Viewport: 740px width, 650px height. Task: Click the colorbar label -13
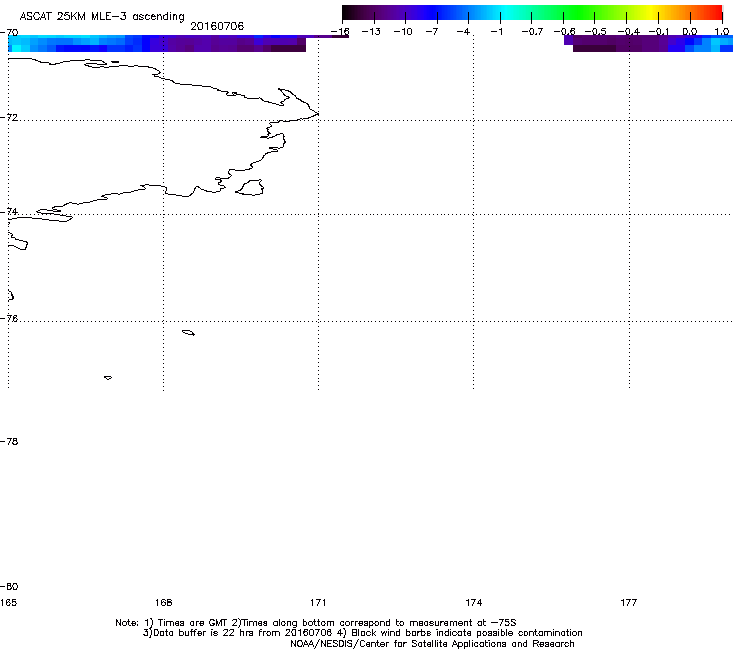(x=371, y=32)
